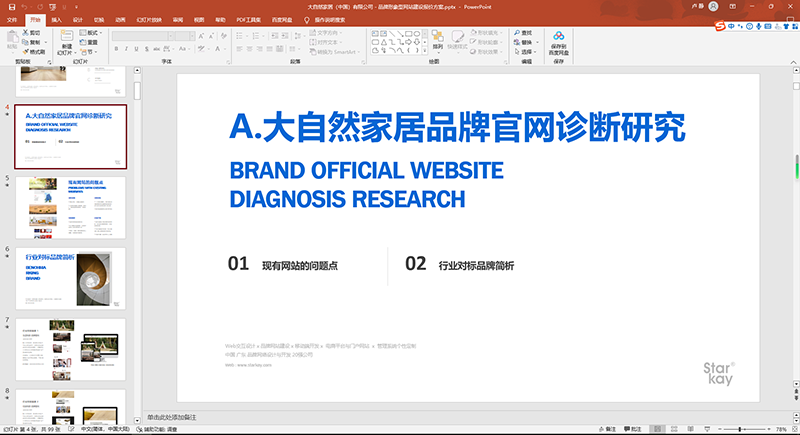Open ribbon display options icon
The image size is (800, 435).
click(733, 7)
